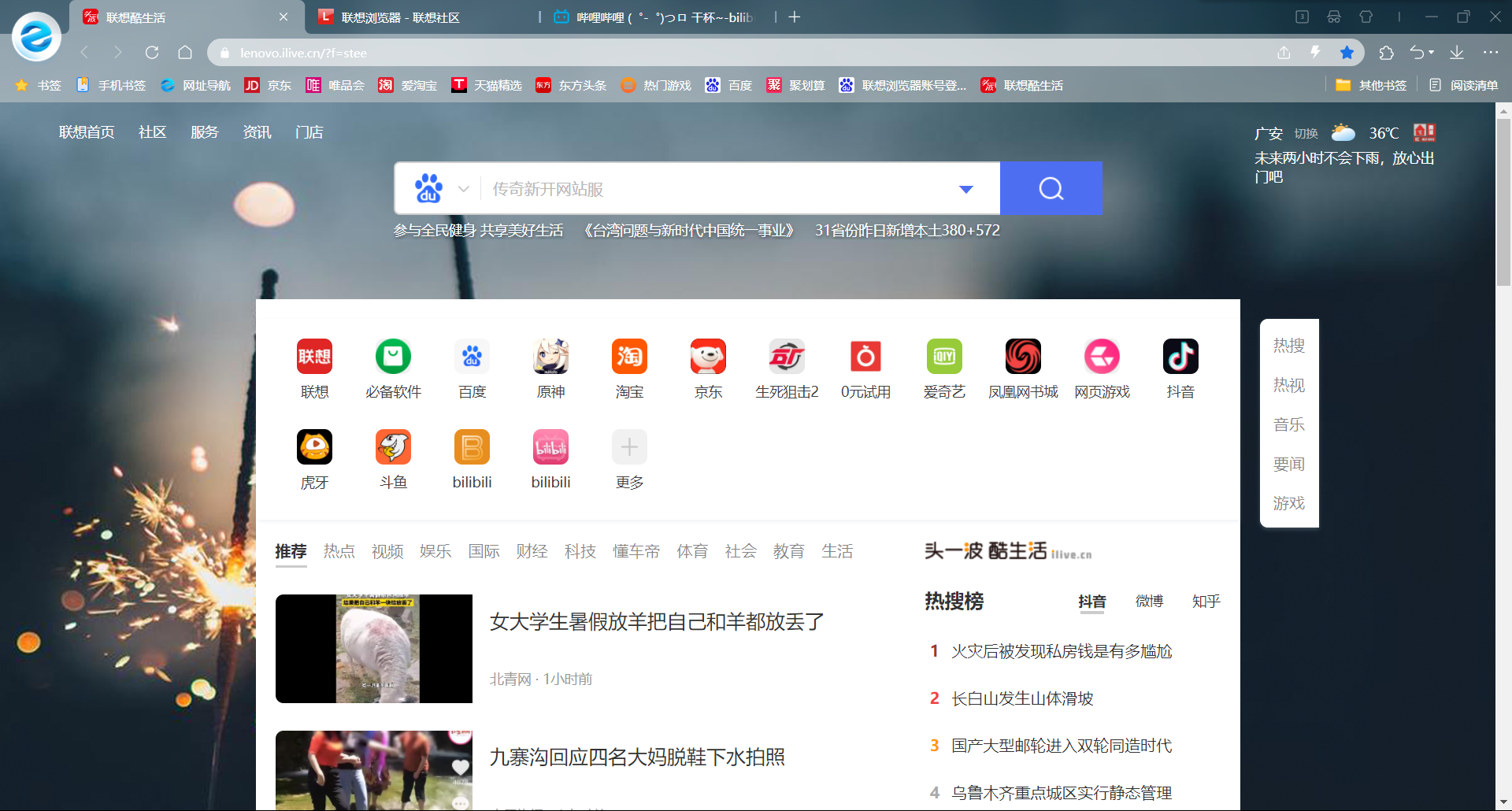Open the orange B bilibili shortcut
Viewport: 1512px width, 811px height.
pos(472,447)
